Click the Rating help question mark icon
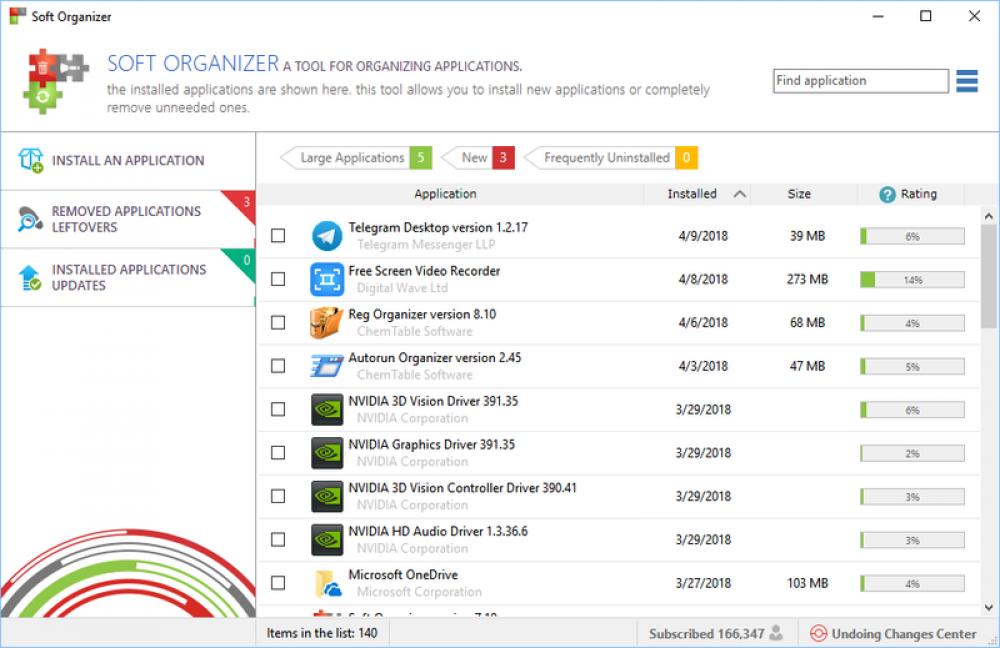1000x648 pixels. point(889,194)
